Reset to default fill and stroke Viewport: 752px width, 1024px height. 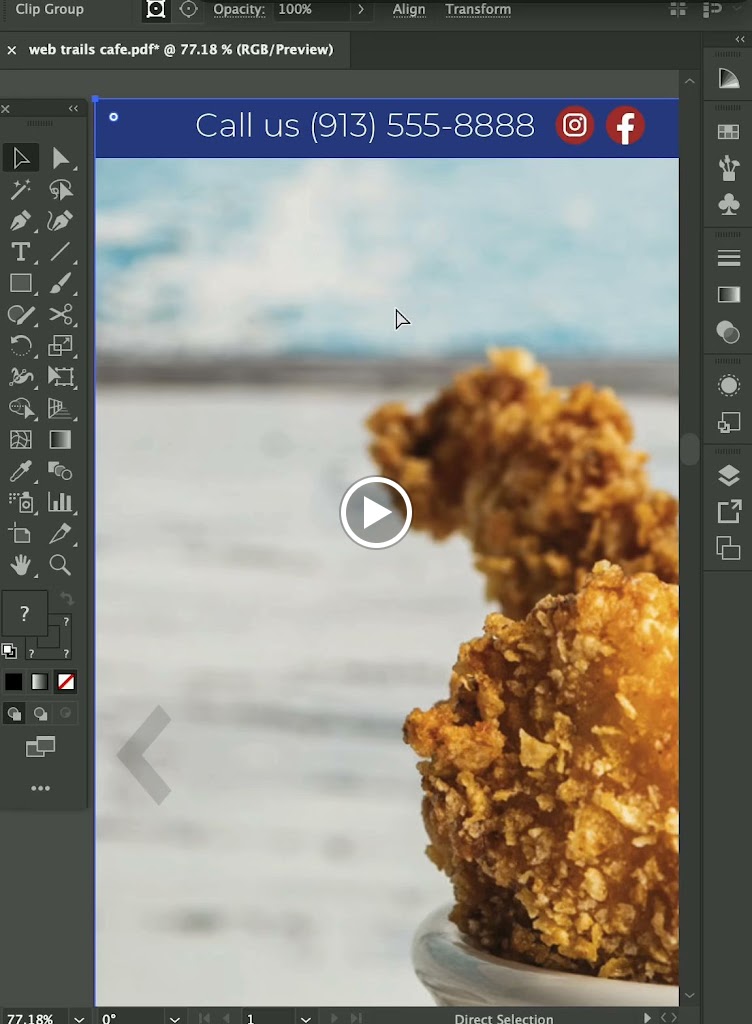[x=9, y=650]
